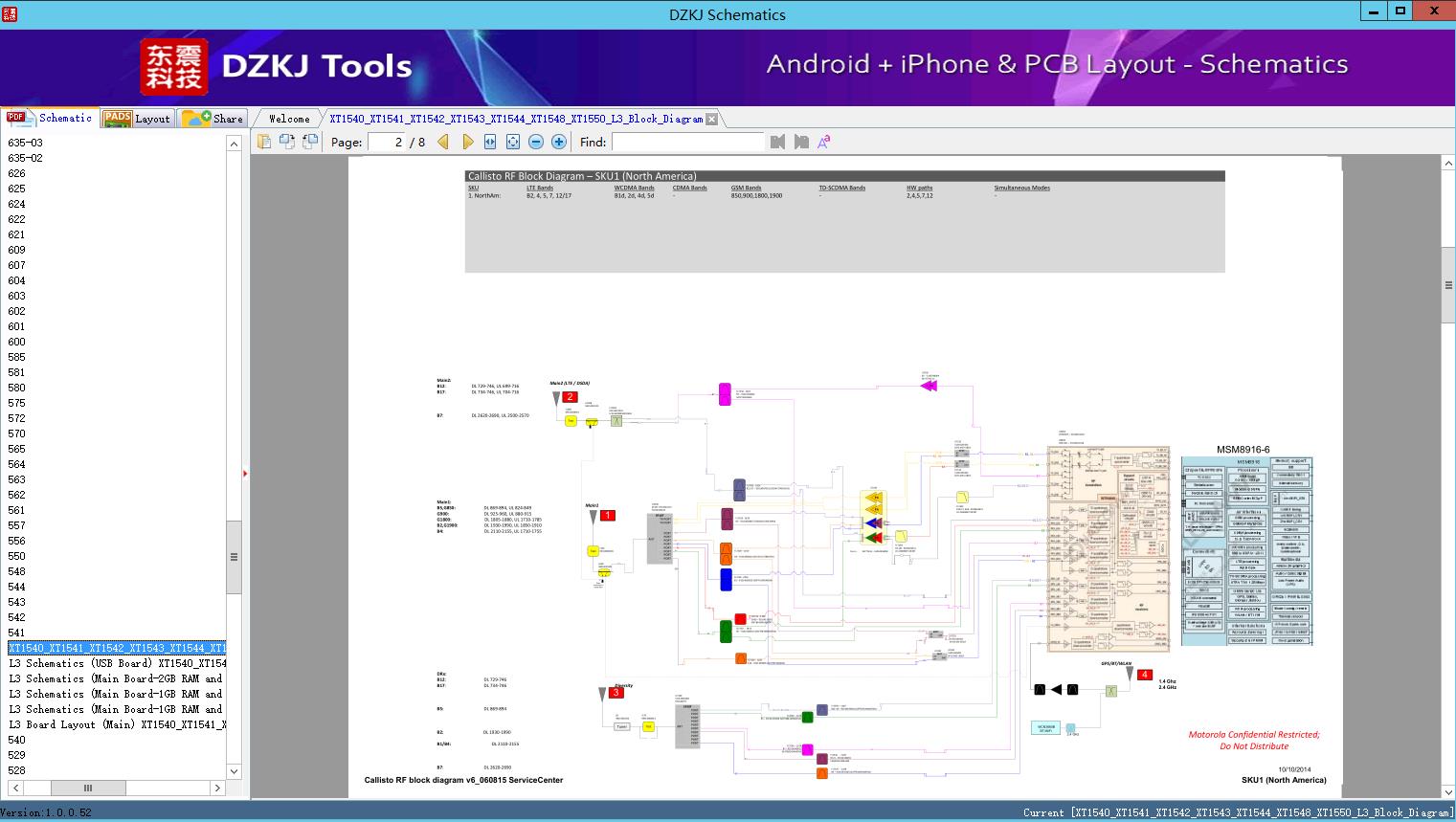The image size is (1456, 822).
Task: Open L3 Board Layout (Main) entry
Action: coord(117,724)
